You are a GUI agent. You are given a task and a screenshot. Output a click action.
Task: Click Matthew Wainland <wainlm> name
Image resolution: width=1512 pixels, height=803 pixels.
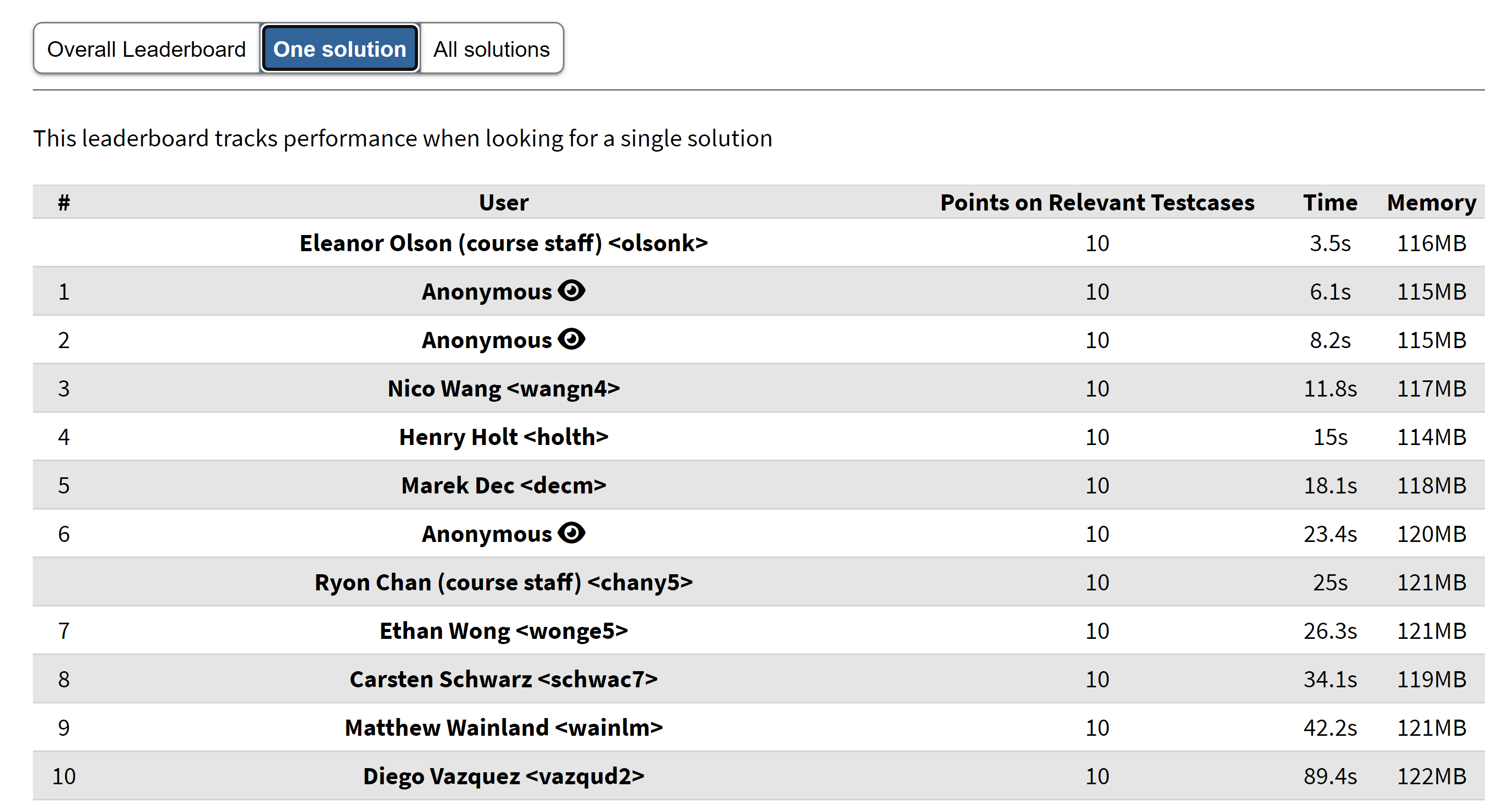coord(503,728)
